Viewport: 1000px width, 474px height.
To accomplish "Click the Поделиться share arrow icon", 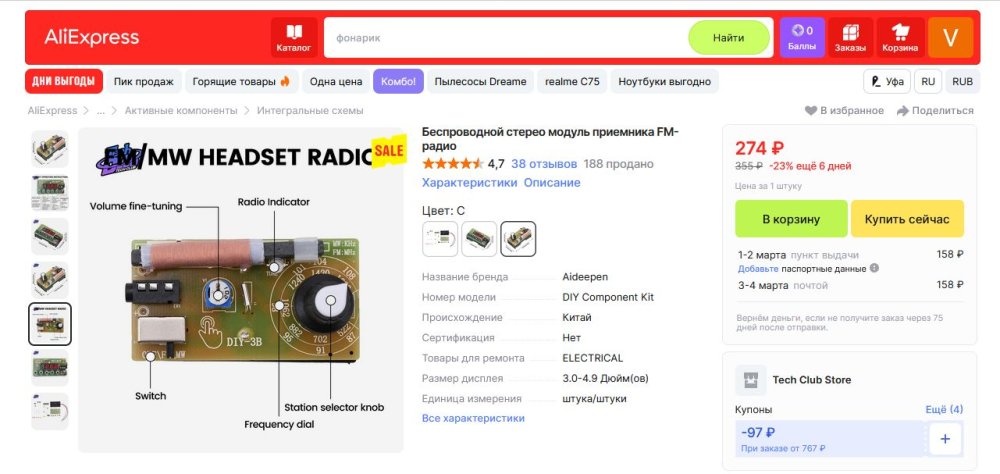I will (902, 111).
